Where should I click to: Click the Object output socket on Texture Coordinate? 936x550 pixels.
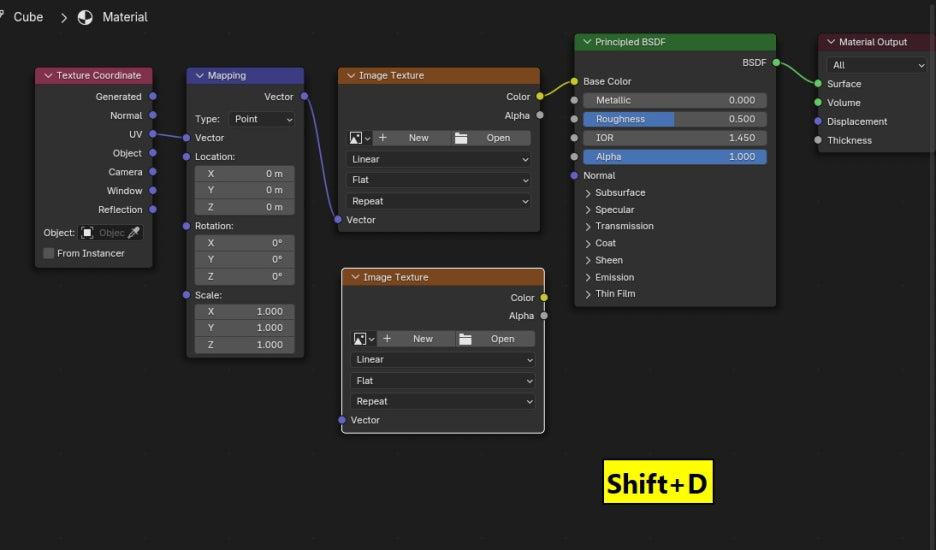[153, 153]
